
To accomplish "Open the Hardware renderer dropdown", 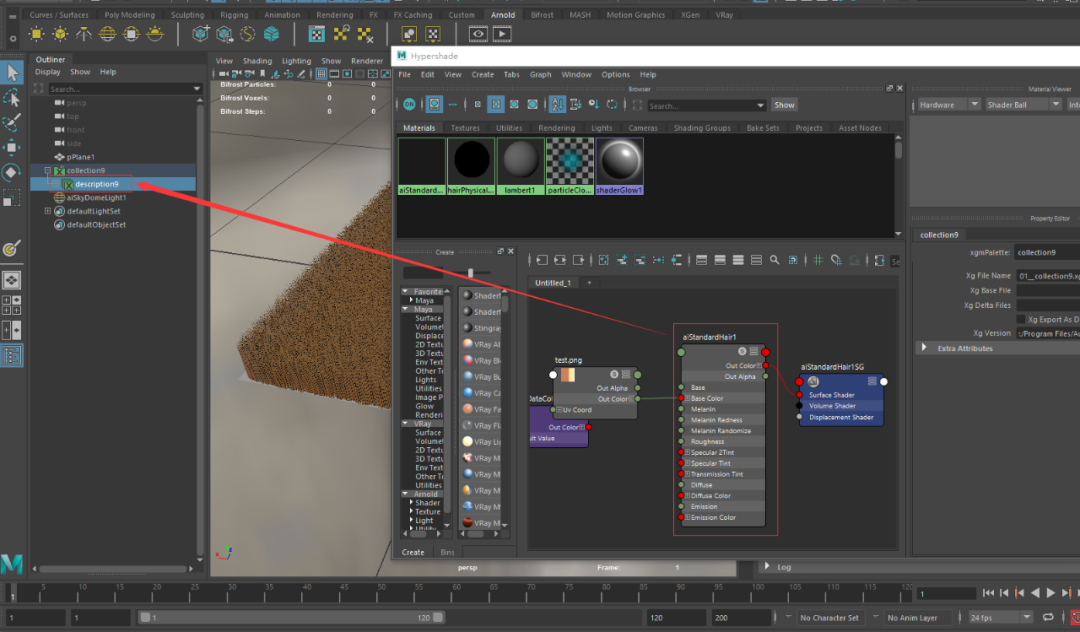I will [949, 105].
